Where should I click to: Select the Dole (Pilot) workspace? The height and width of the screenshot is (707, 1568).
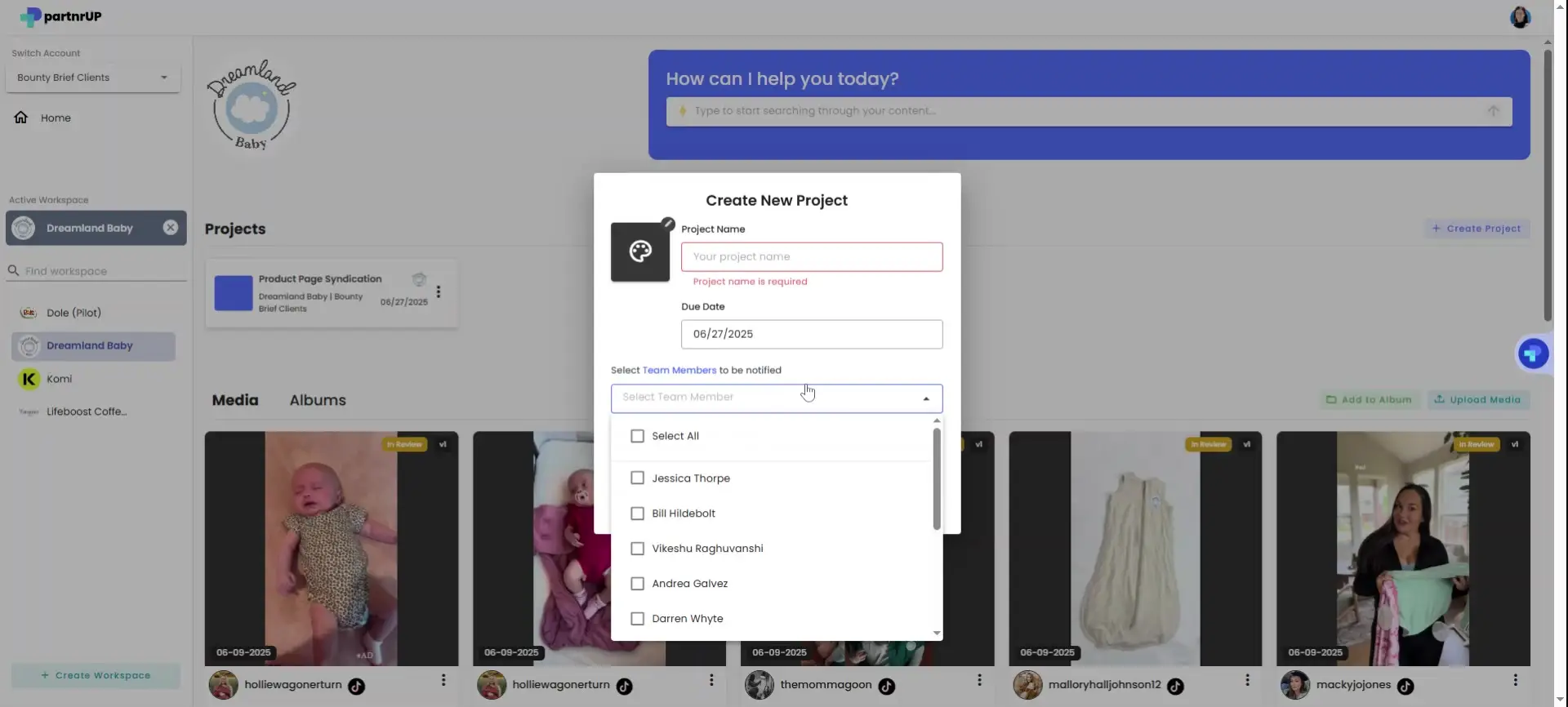(93, 313)
